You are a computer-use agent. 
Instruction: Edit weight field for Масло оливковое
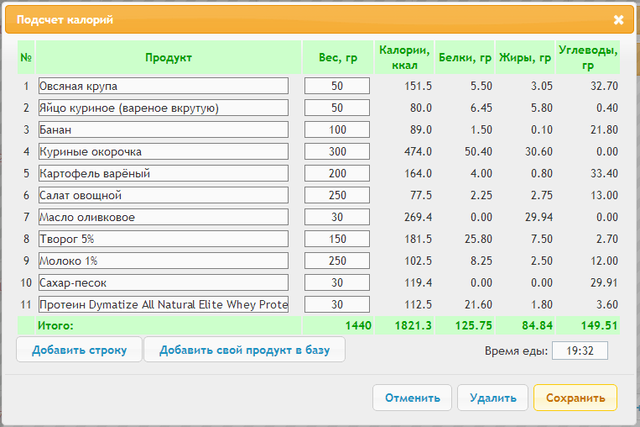(x=337, y=217)
